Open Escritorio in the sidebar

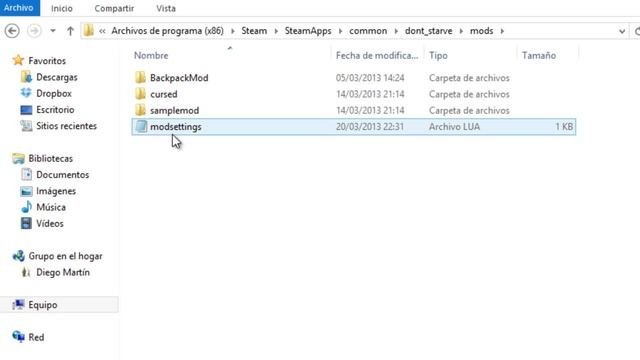click(55, 110)
